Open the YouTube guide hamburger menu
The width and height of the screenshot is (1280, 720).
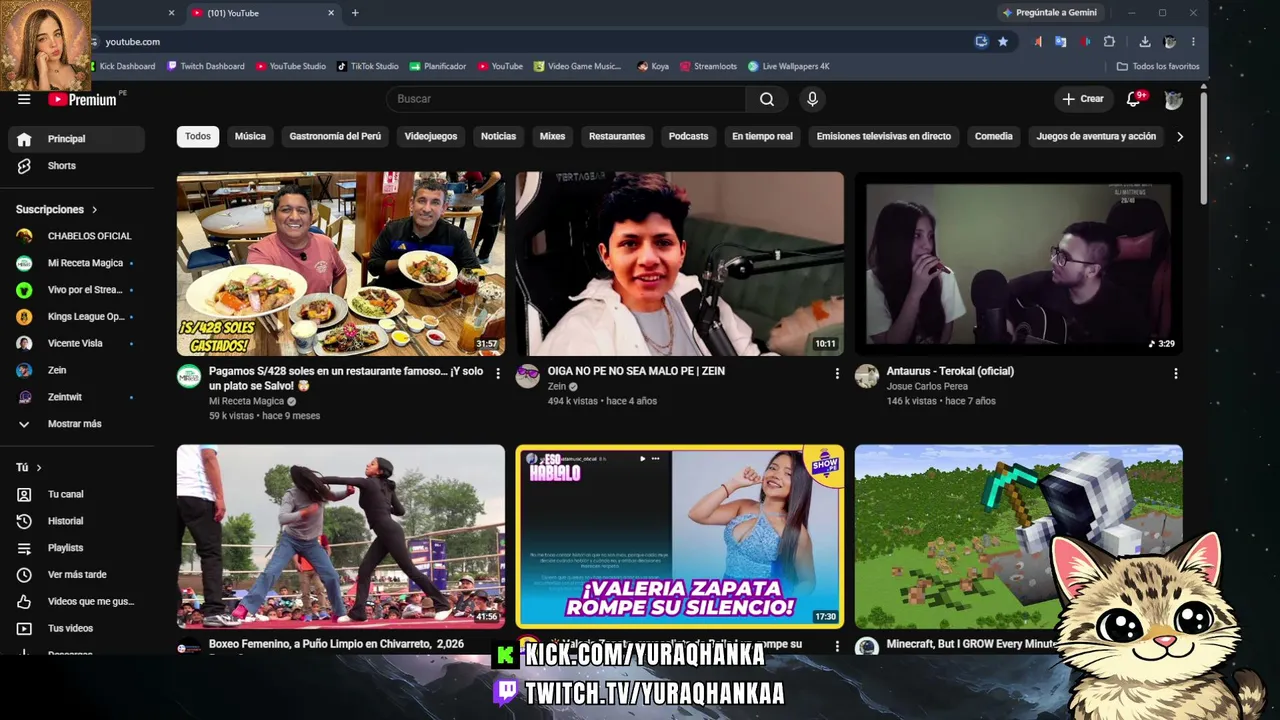[24, 99]
